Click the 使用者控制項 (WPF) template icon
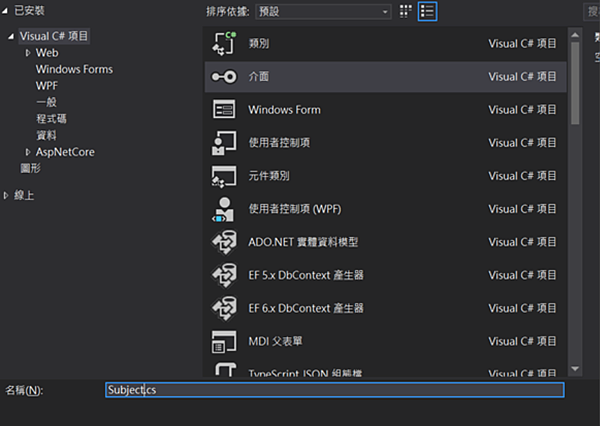 click(x=223, y=209)
